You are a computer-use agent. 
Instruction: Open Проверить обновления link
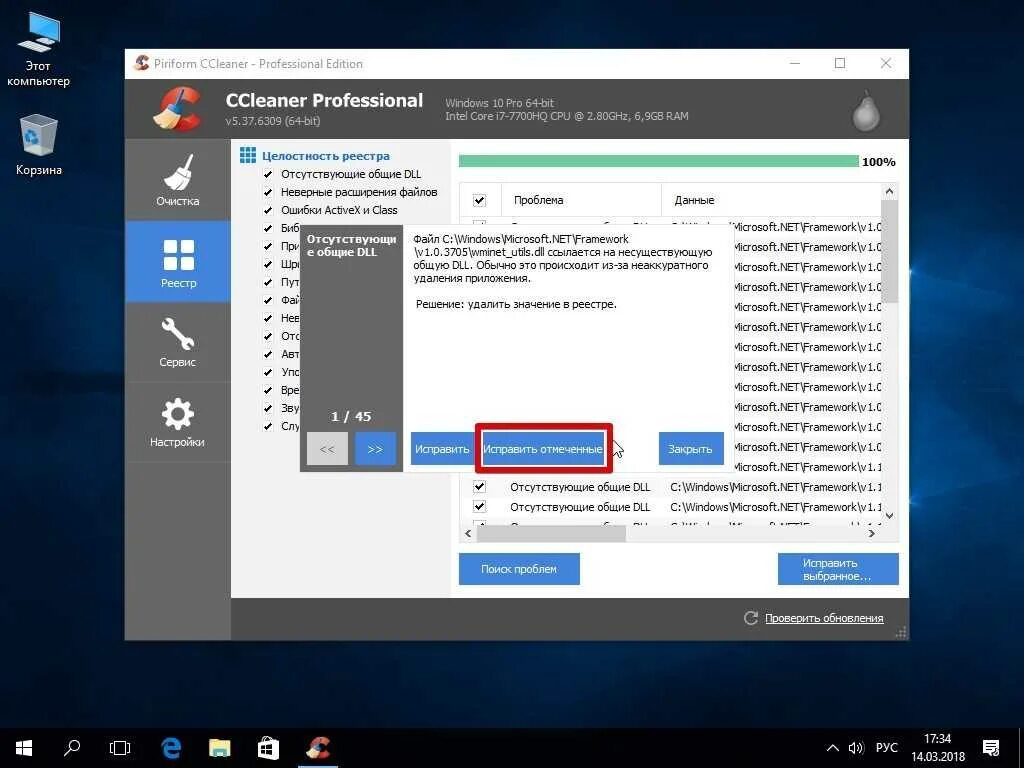coord(824,618)
